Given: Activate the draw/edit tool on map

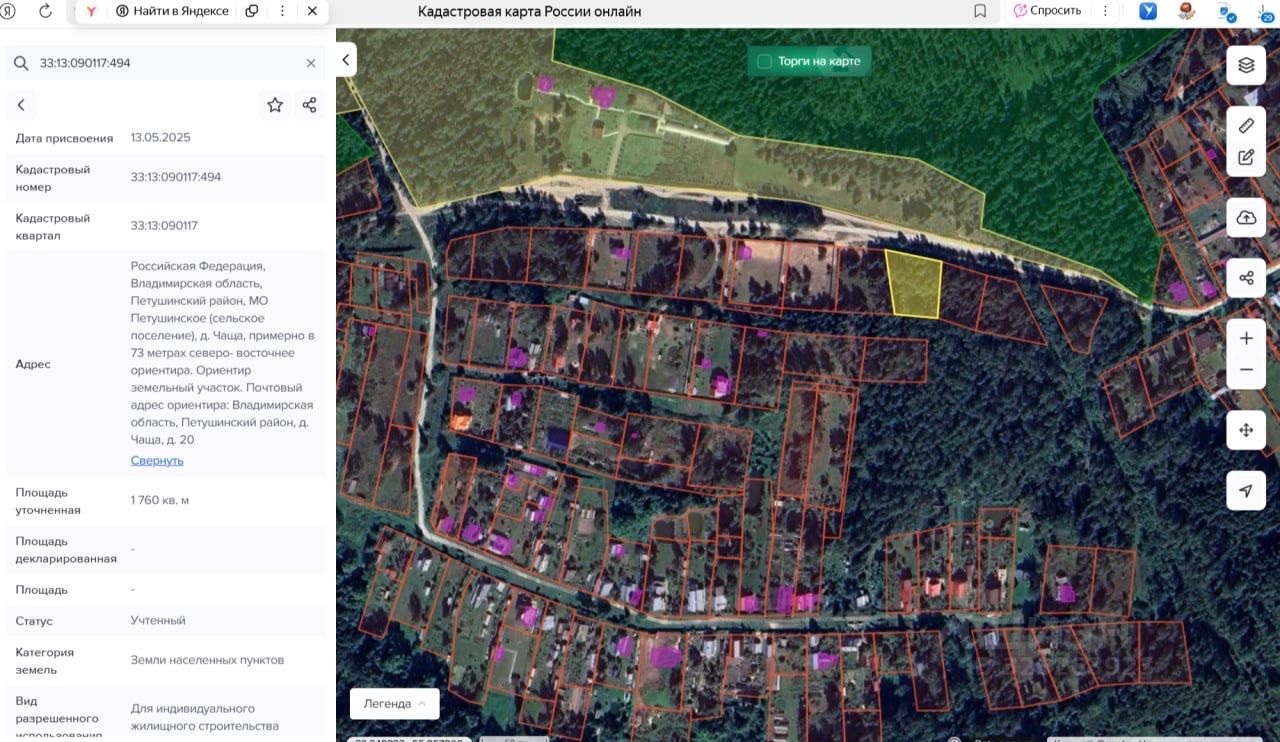Looking at the screenshot, I should coord(1246,157).
